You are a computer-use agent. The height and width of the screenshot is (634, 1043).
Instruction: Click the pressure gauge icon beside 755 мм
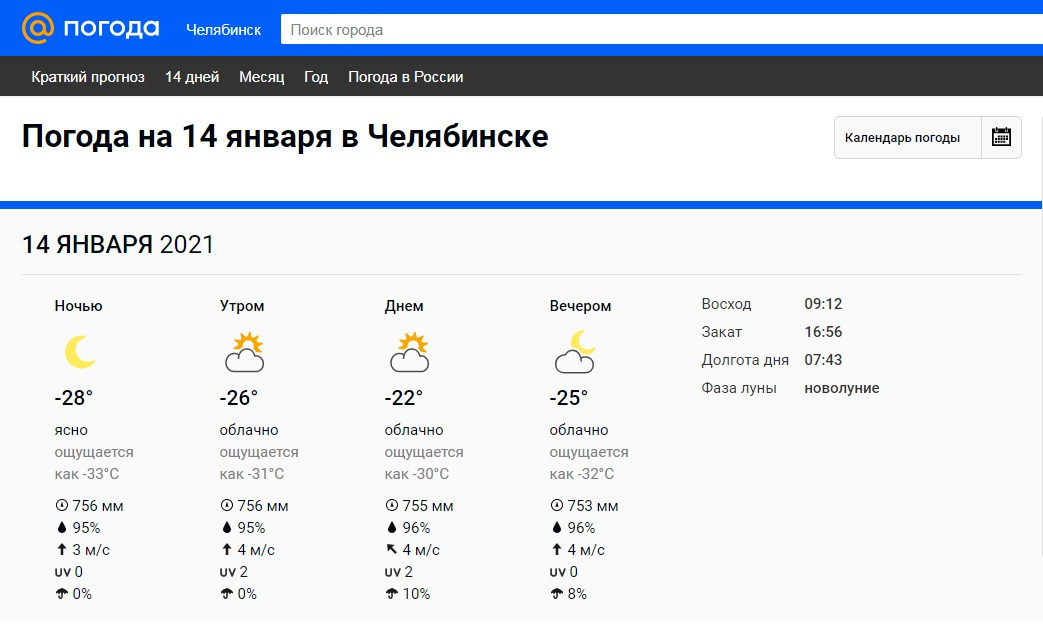click(392, 506)
